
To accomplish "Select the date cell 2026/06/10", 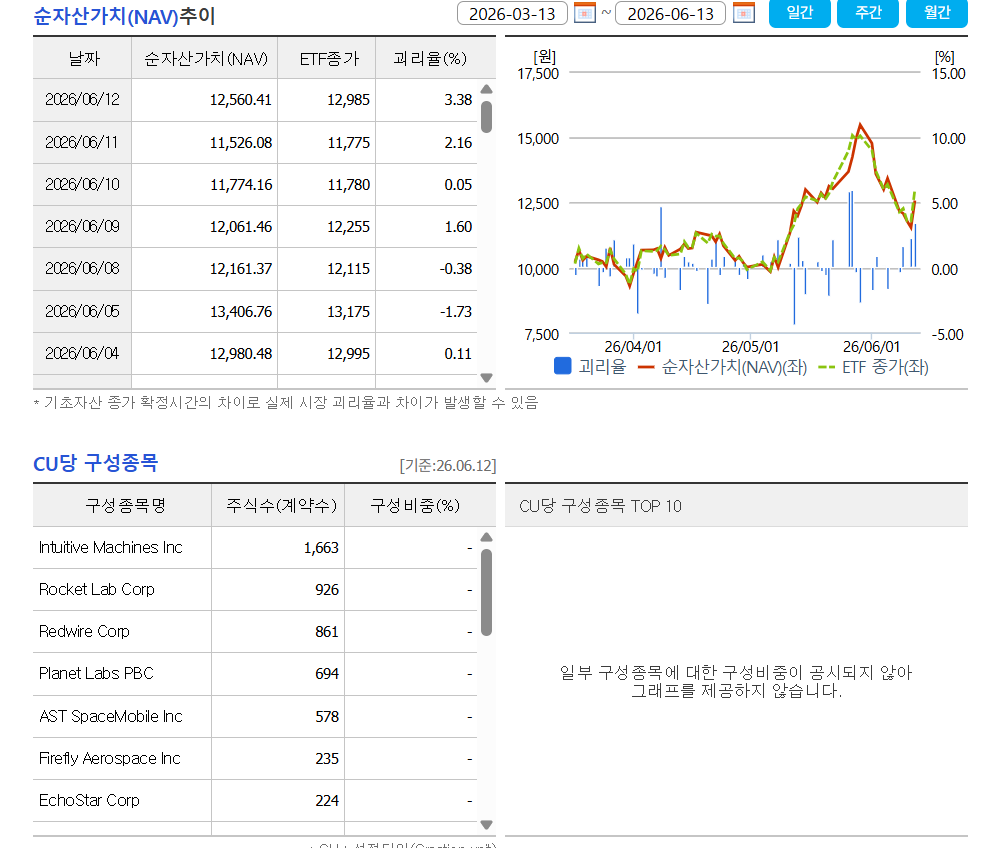I will point(82,185).
